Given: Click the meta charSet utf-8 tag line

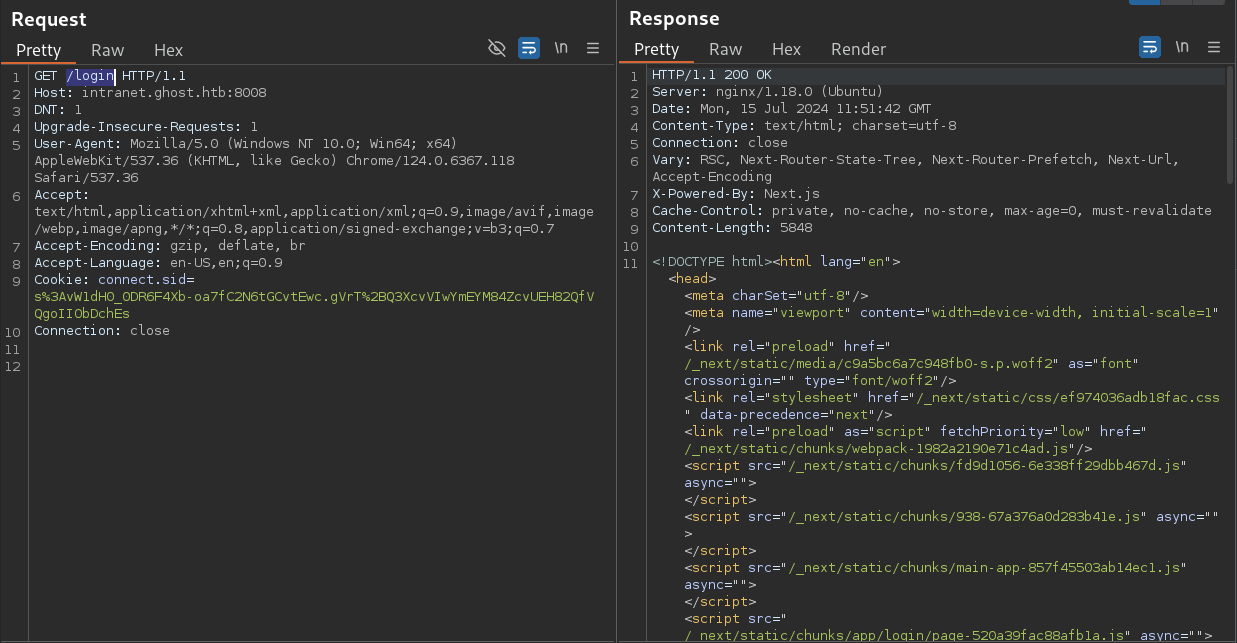Looking at the screenshot, I should (x=776, y=296).
